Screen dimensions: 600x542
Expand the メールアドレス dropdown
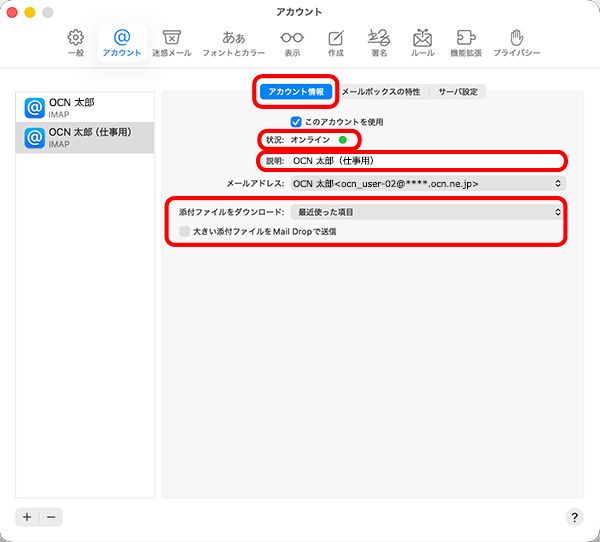click(427, 184)
